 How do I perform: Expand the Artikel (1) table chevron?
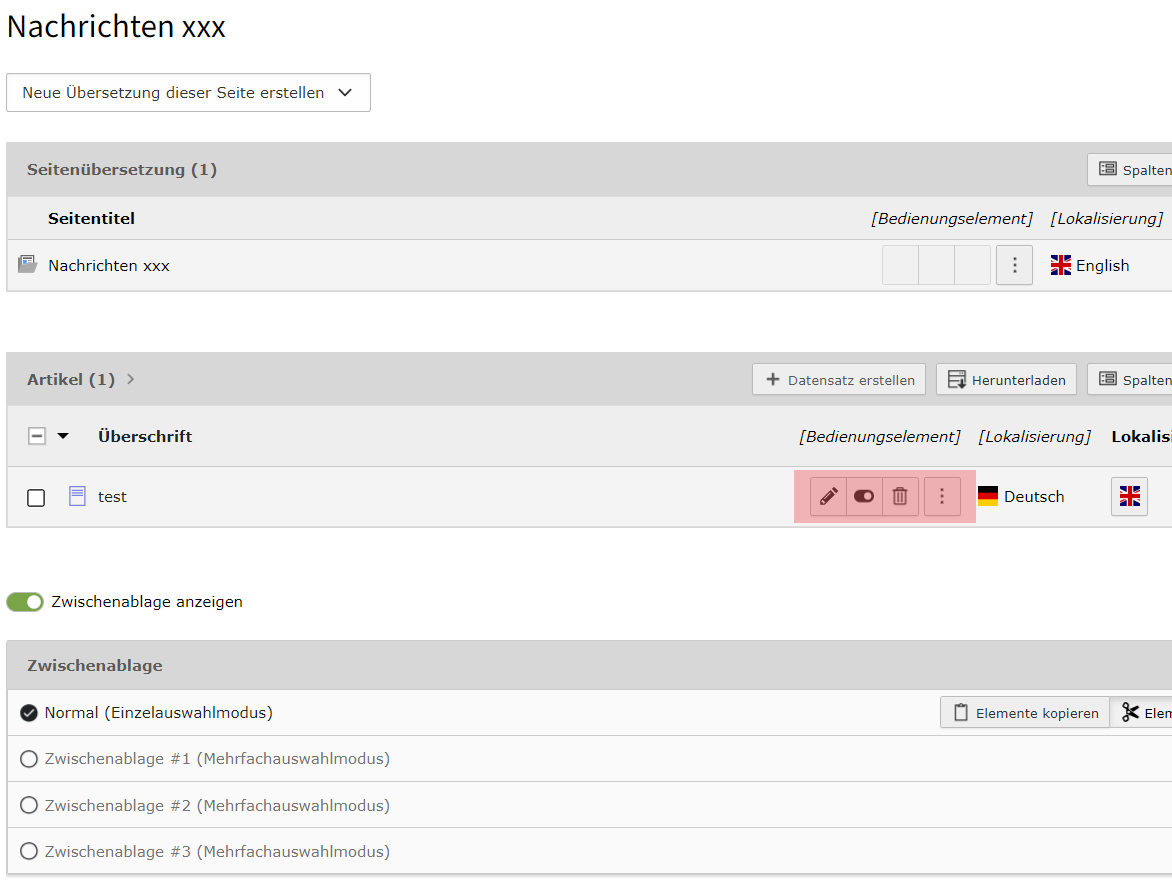[x=131, y=380]
